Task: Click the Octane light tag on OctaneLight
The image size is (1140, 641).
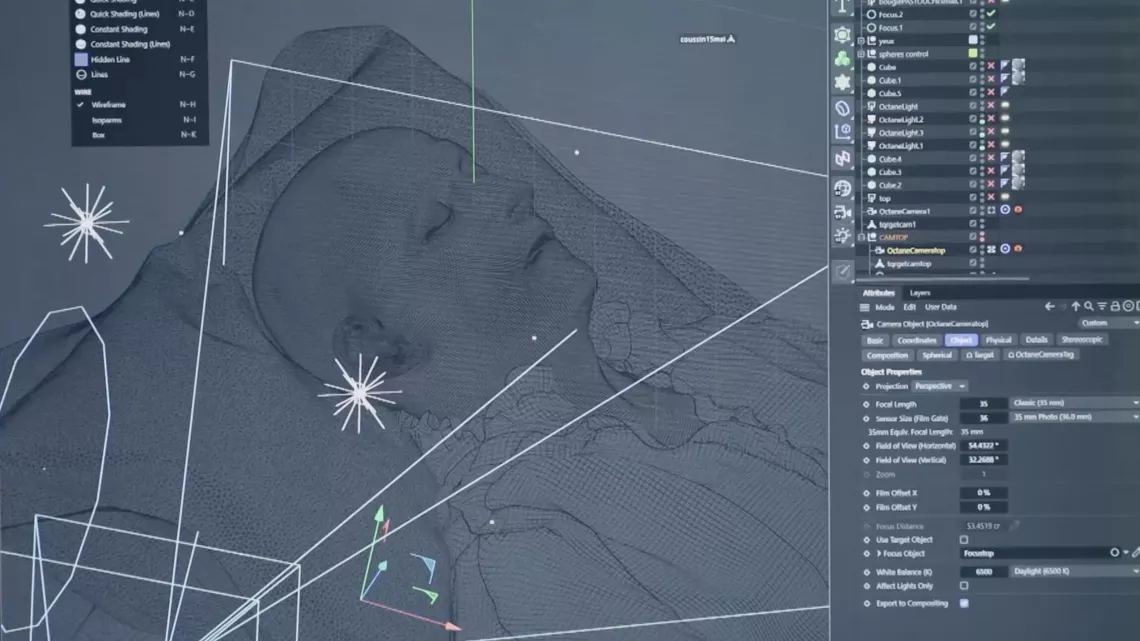Action: (x=1005, y=105)
